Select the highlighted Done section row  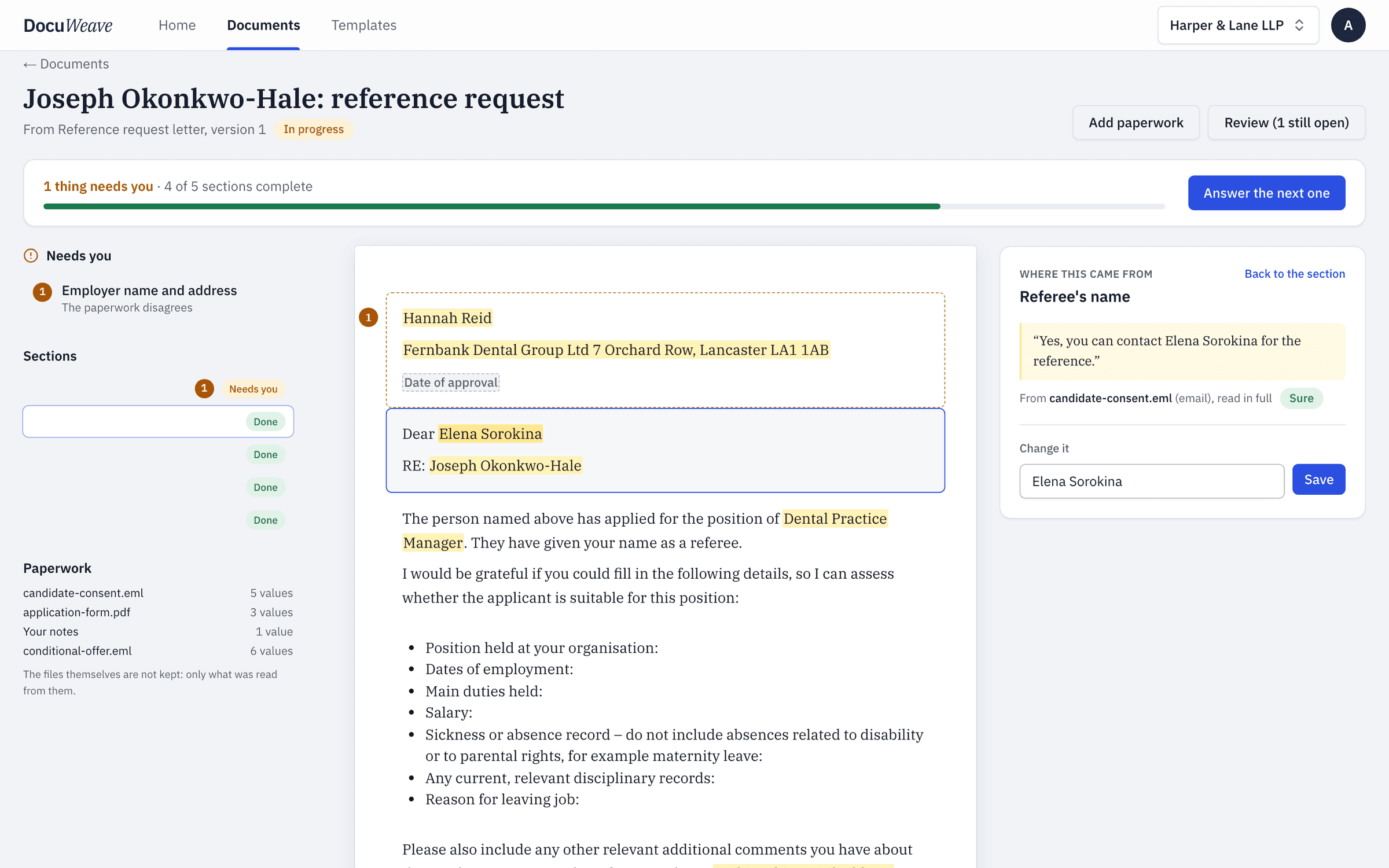point(158,422)
